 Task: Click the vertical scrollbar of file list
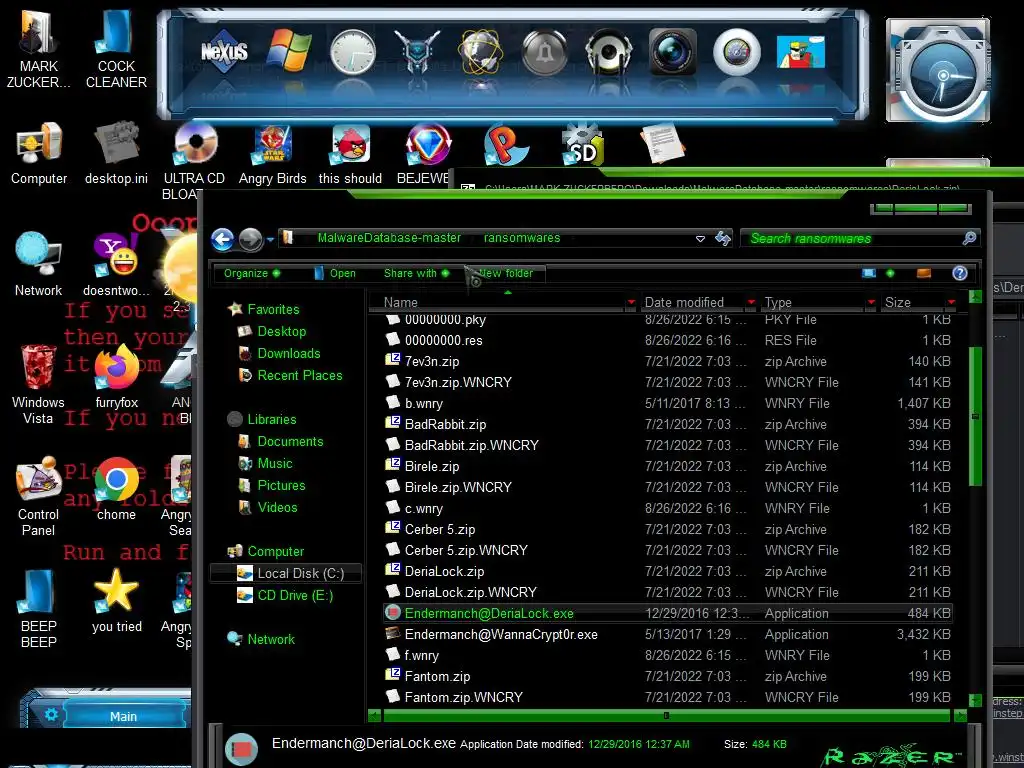point(976,416)
